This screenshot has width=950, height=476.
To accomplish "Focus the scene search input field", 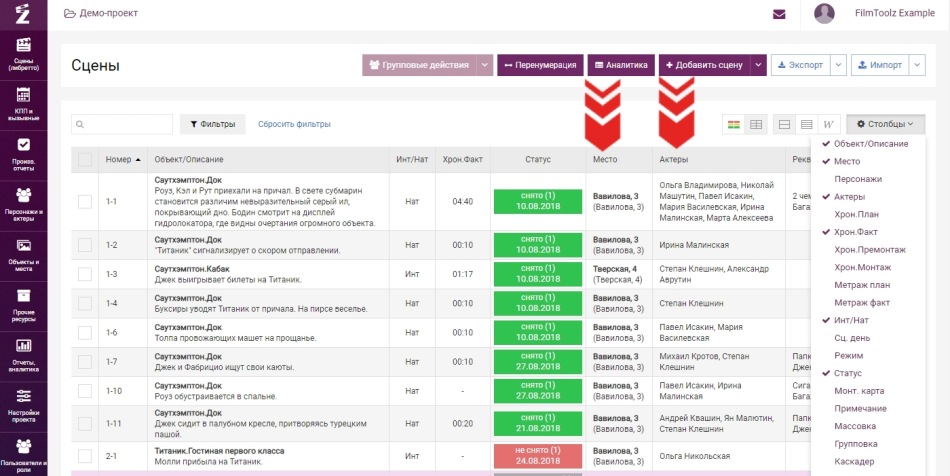I will [122, 124].
